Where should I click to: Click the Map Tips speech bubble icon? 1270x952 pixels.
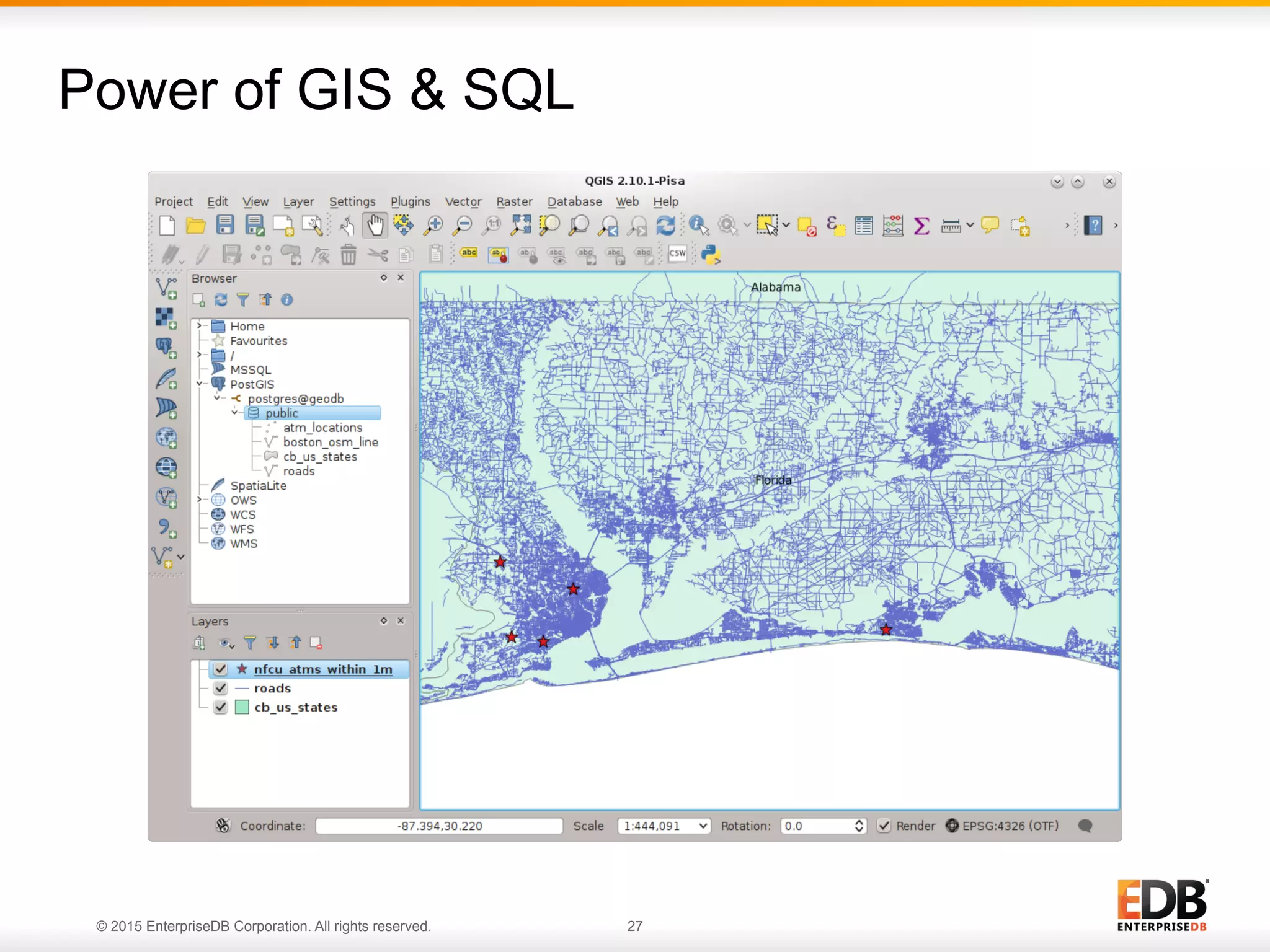pyautogui.click(x=990, y=224)
